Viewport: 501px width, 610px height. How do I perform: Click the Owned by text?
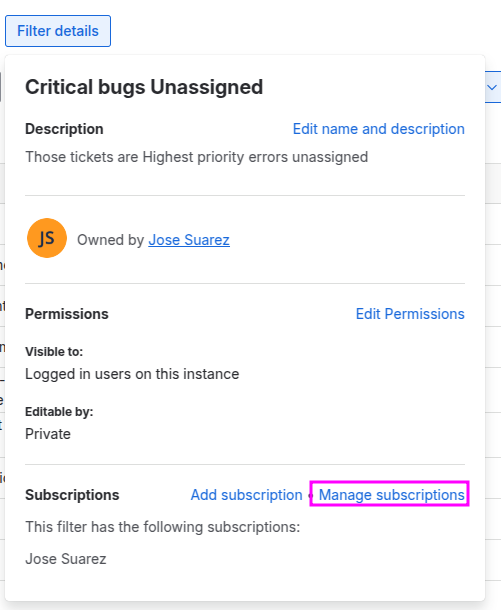[x=110, y=240]
